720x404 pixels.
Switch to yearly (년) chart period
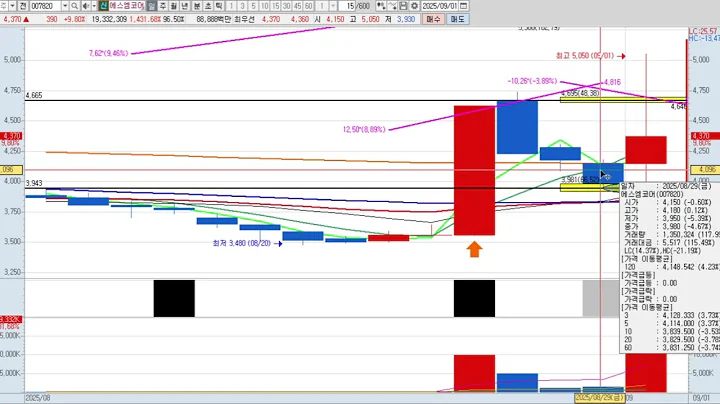[x=185, y=6]
